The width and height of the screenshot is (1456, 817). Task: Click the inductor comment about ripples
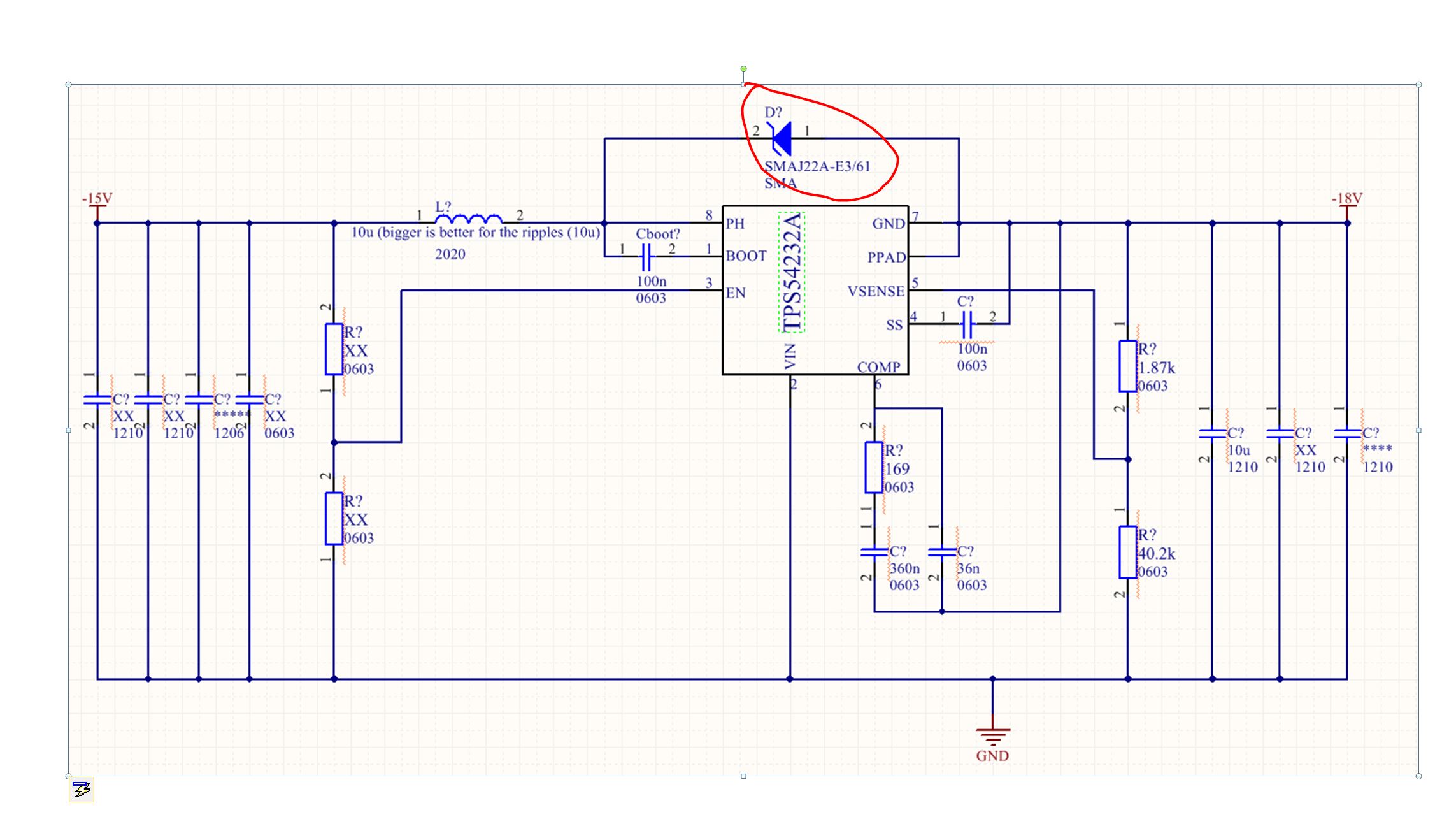(476, 233)
